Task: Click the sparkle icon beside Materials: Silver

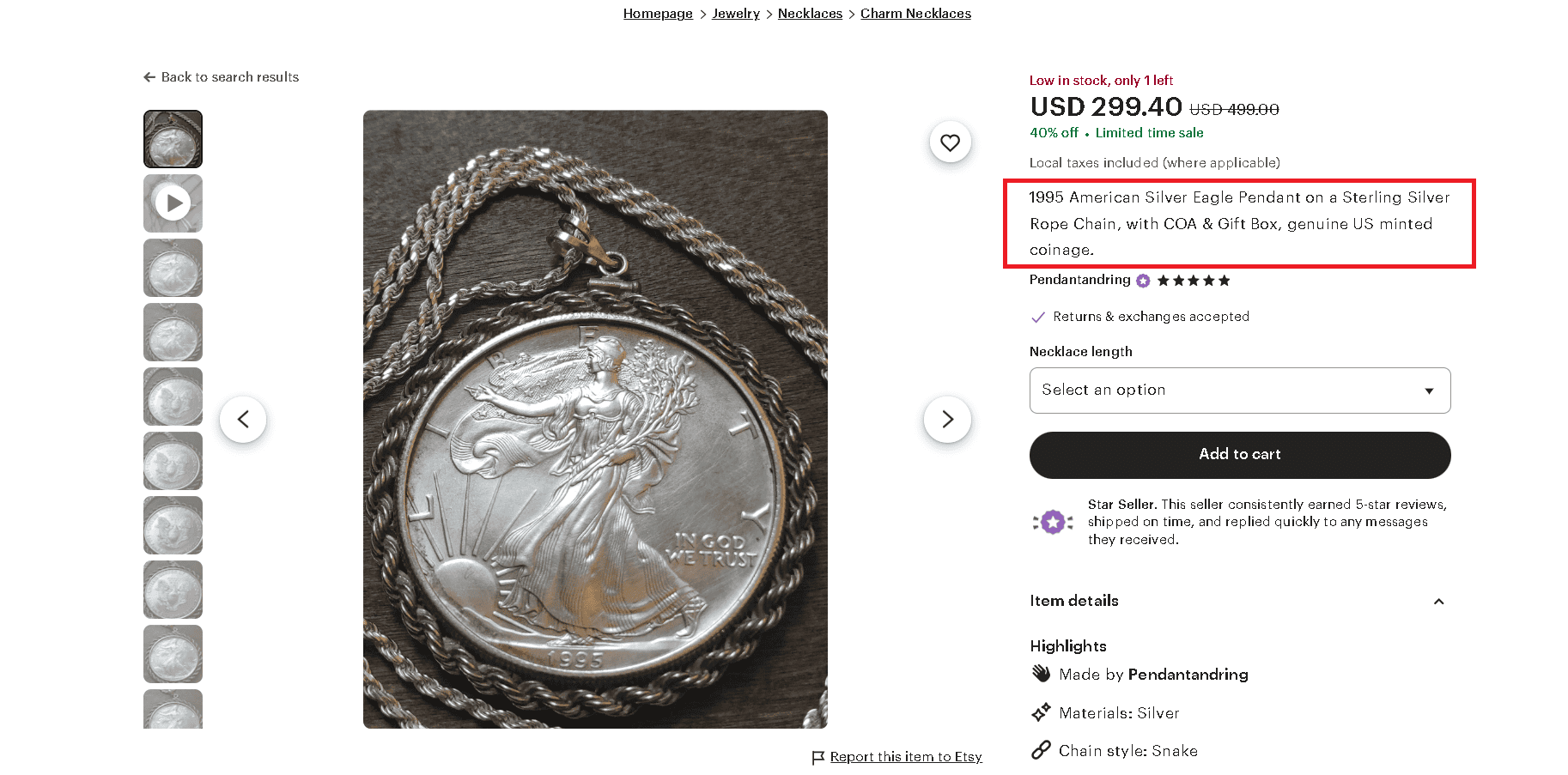Action: (x=1041, y=712)
